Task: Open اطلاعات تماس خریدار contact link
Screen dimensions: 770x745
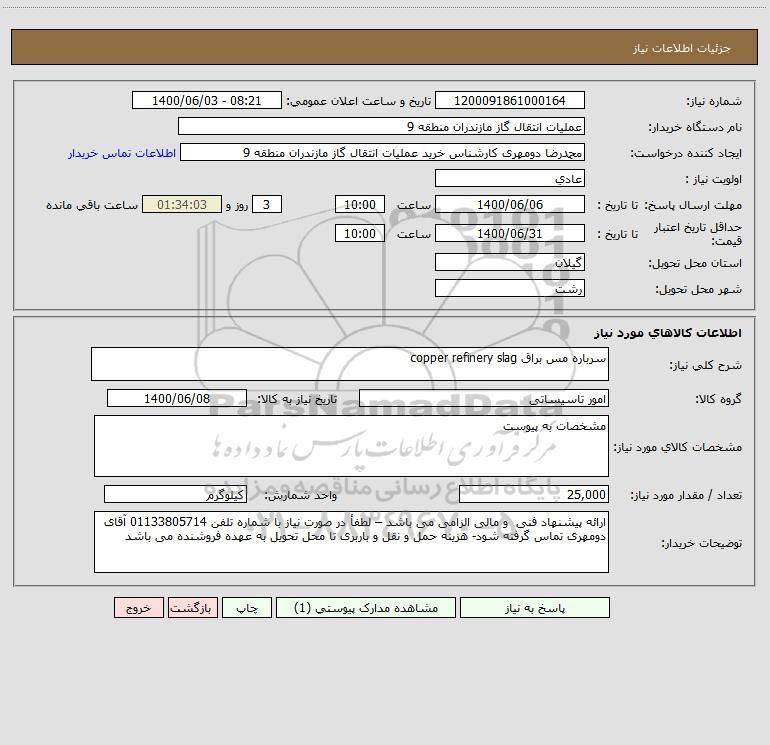Action: coord(122,153)
